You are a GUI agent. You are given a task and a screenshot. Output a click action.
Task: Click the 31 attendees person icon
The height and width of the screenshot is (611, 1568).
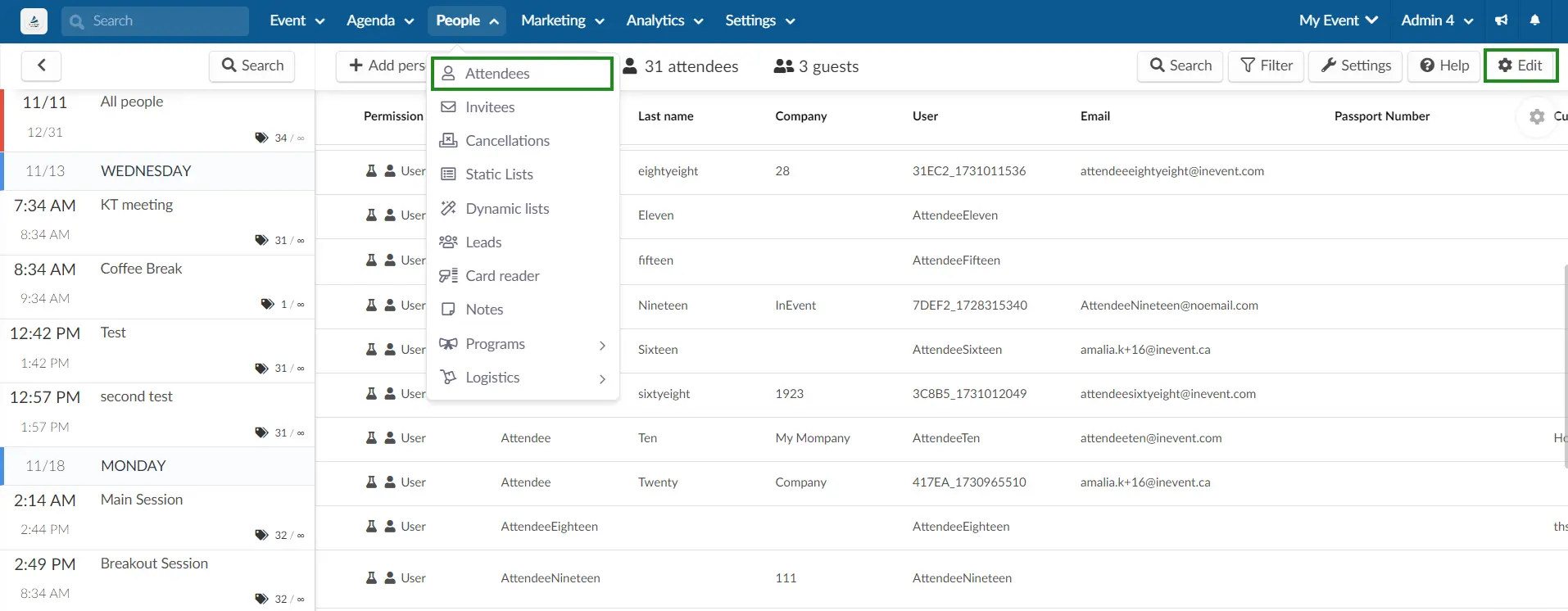[630, 66]
